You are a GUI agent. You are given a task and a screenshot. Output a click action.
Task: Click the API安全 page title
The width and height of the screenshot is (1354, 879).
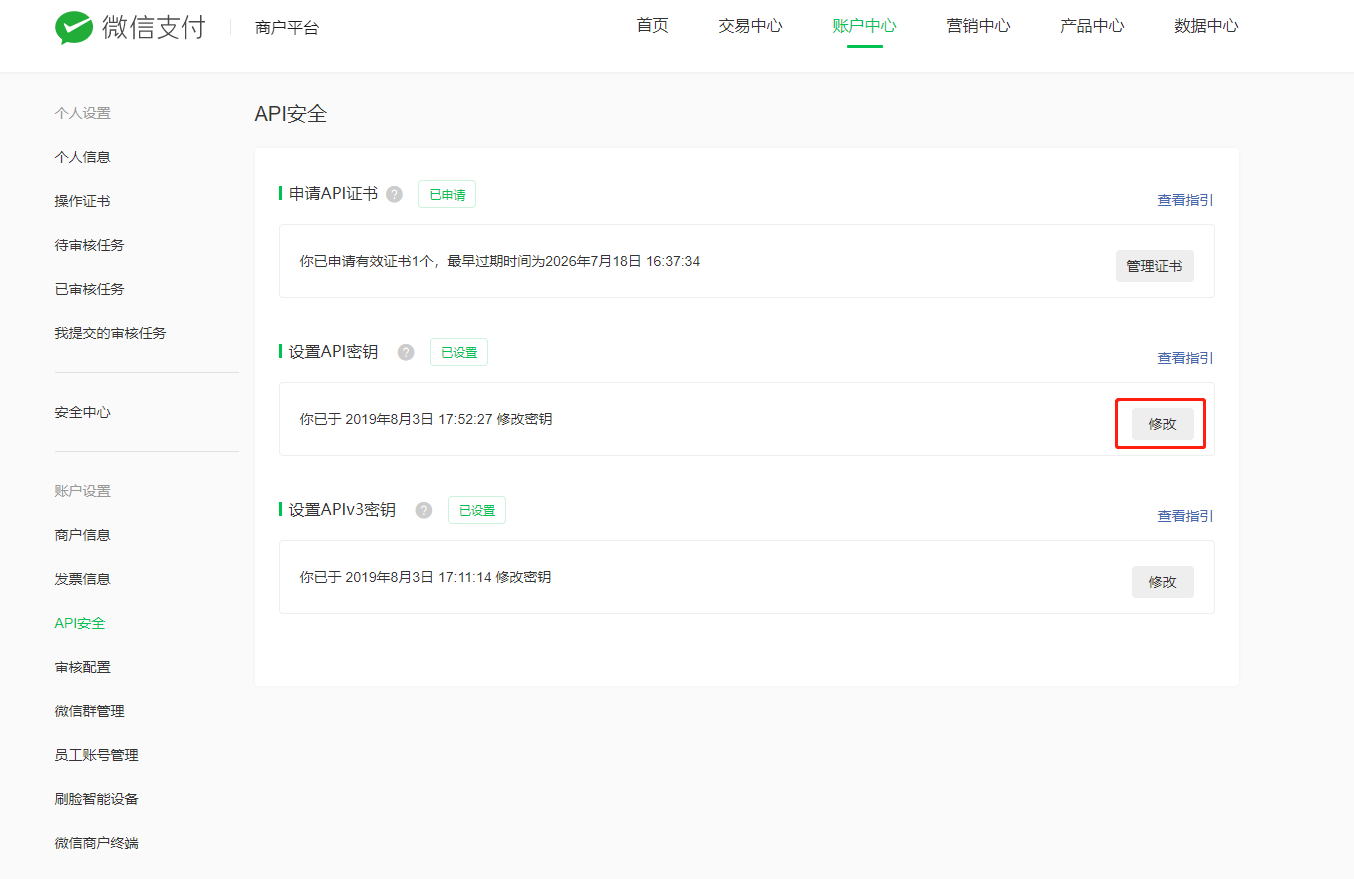(291, 114)
